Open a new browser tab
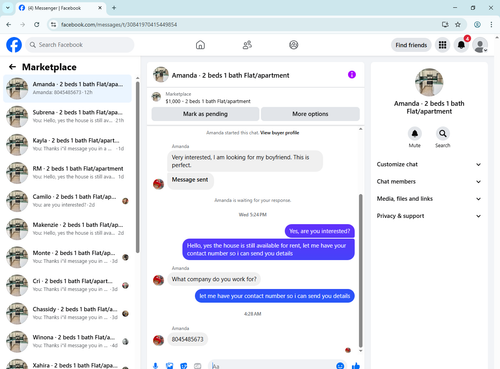 (x=114, y=8)
